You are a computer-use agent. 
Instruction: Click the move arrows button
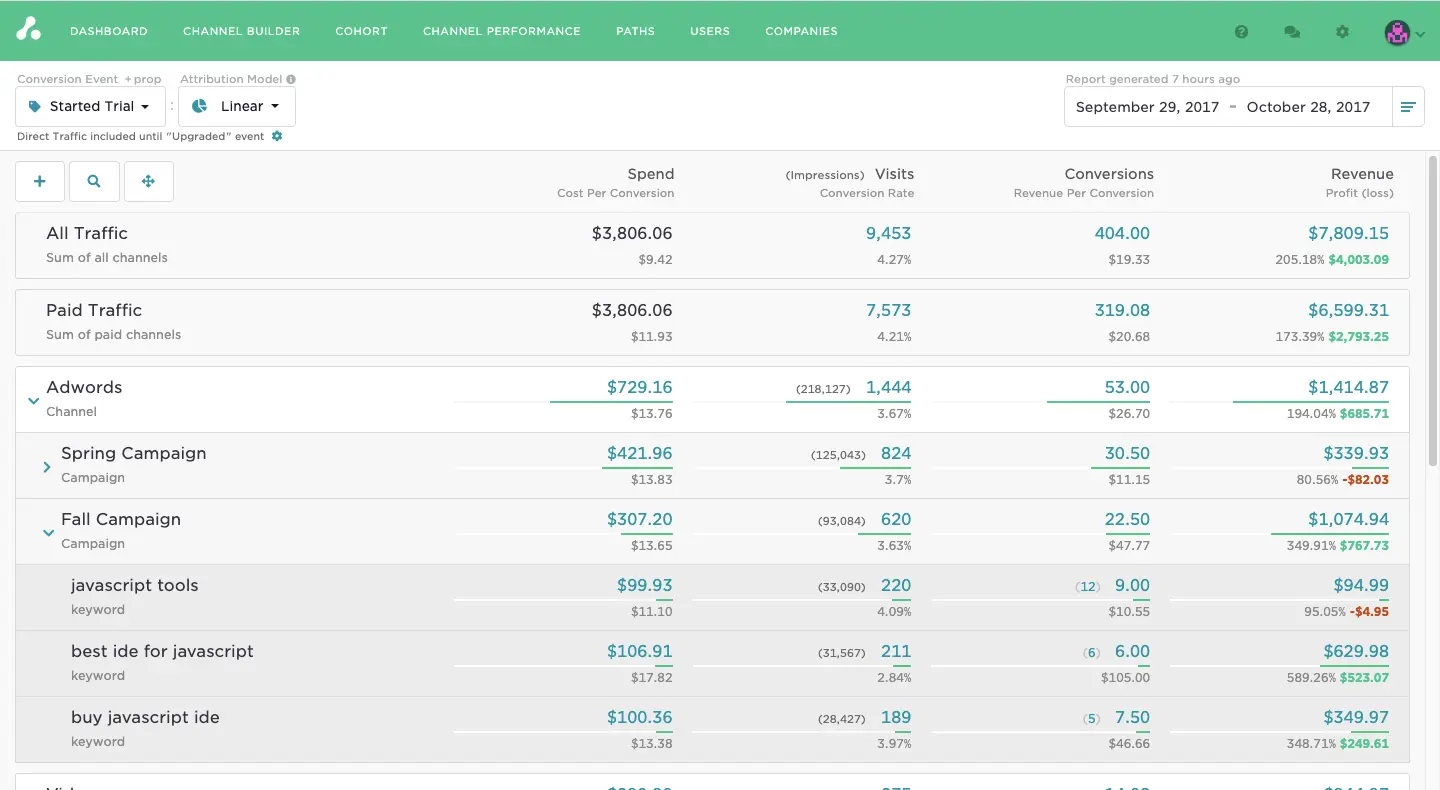point(148,181)
